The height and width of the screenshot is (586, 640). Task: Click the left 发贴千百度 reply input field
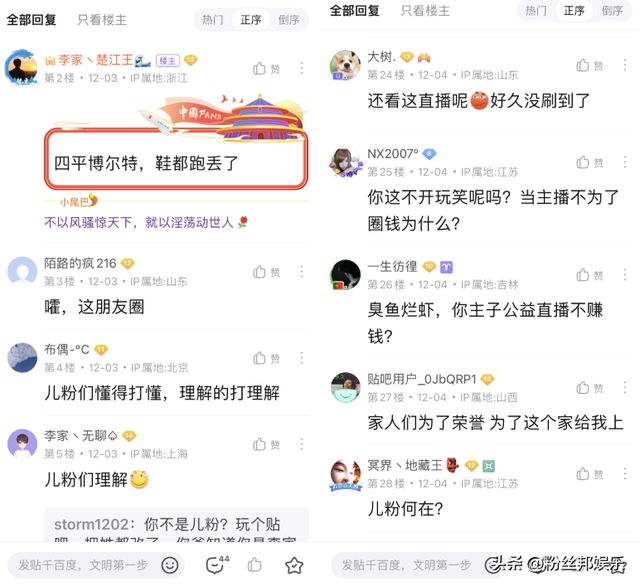(84, 565)
